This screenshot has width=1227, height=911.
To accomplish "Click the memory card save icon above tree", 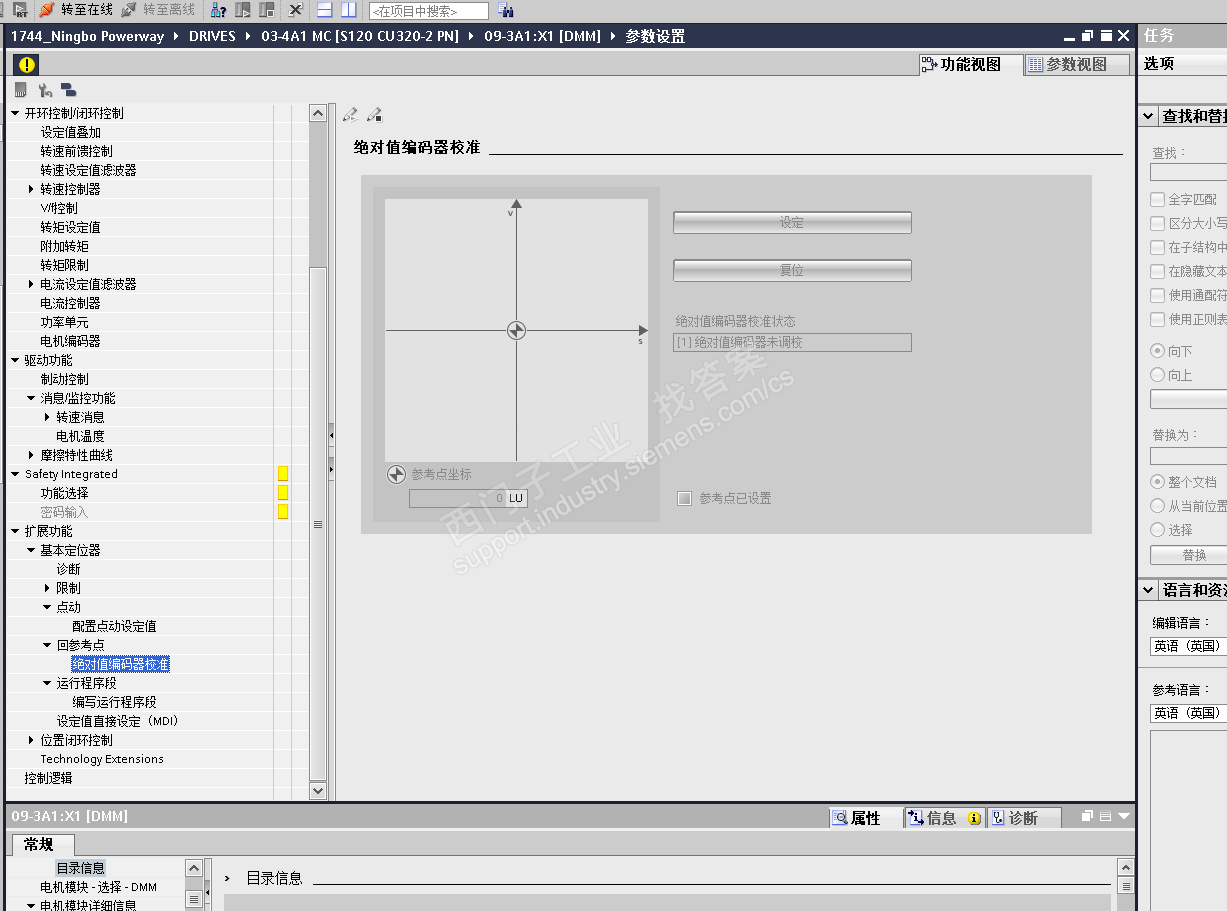I will (x=20, y=91).
